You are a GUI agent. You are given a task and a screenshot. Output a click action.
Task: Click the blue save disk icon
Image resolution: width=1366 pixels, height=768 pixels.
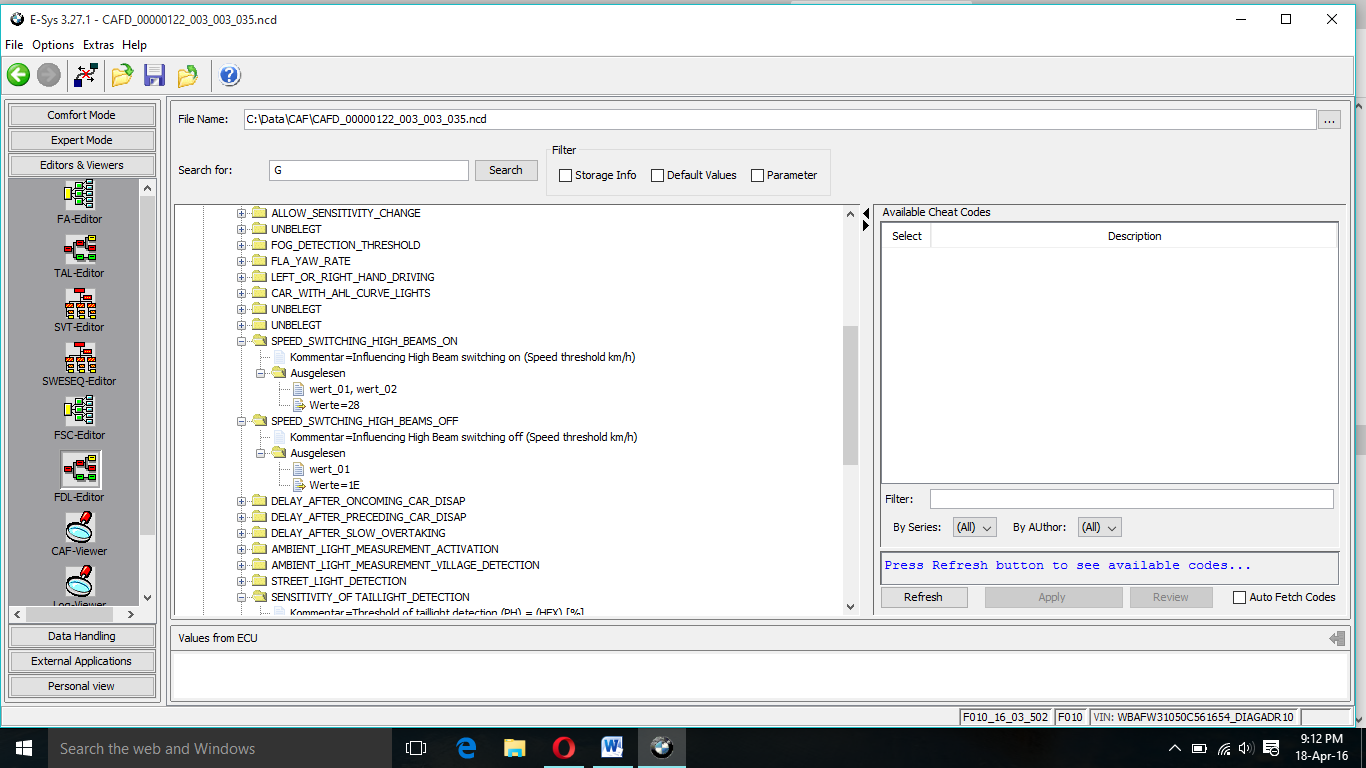click(154, 75)
